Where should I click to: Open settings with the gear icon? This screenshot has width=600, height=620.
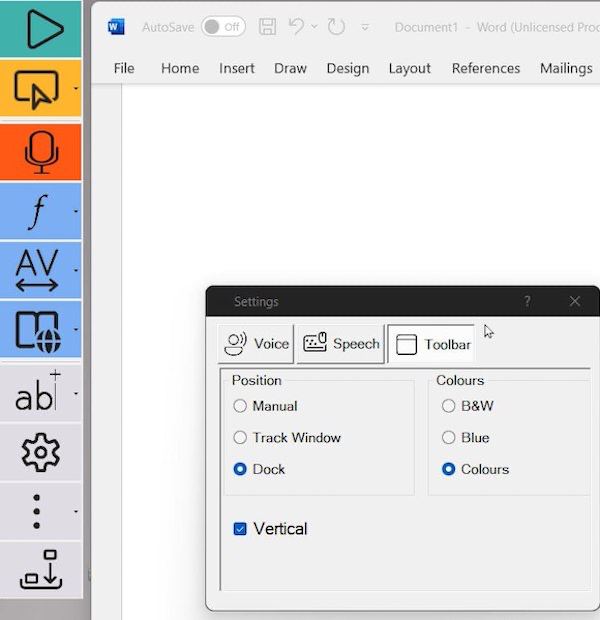click(41, 452)
